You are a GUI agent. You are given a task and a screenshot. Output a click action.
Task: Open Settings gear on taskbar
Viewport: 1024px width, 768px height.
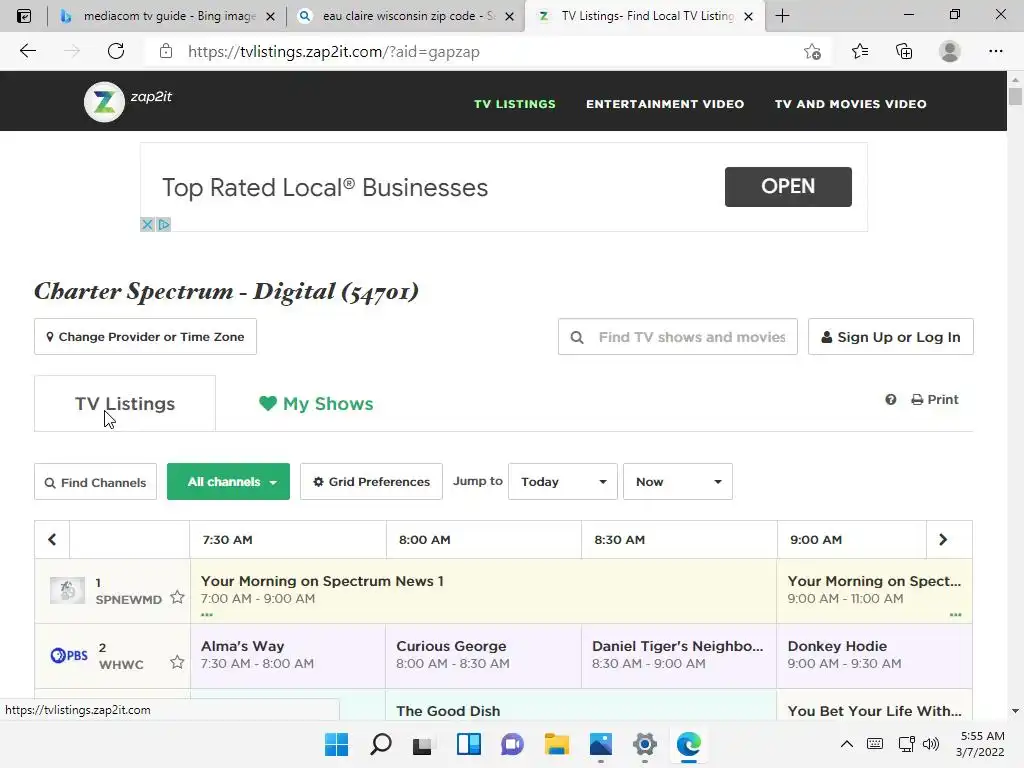click(645, 744)
